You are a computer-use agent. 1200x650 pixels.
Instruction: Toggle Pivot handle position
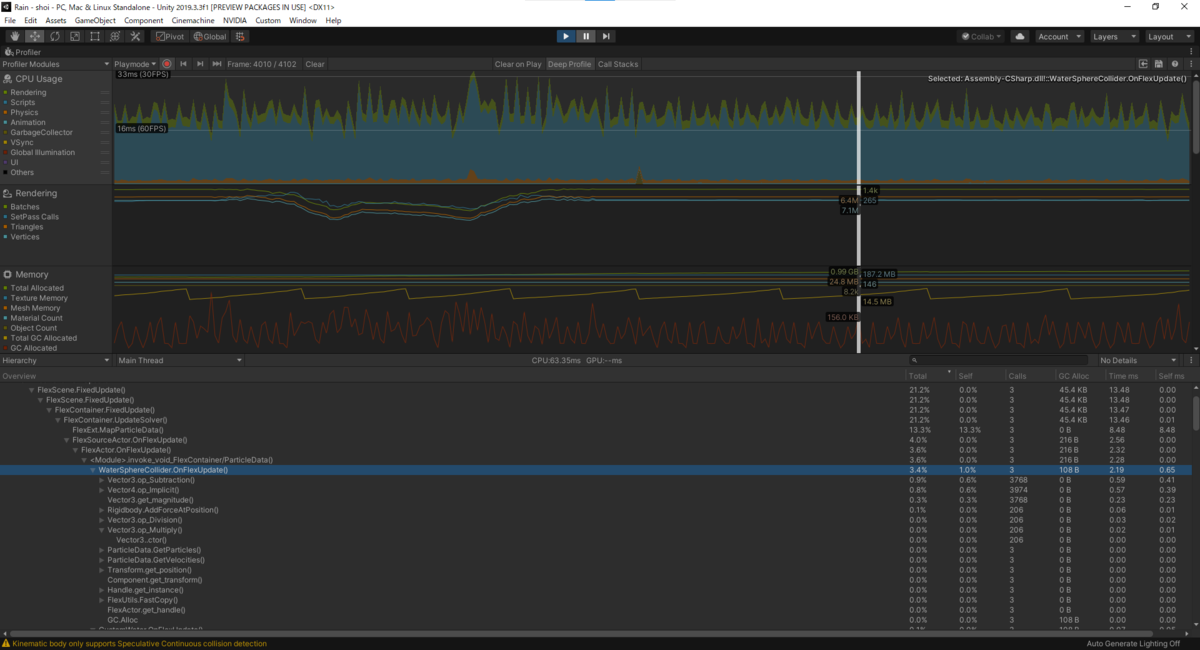[x=170, y=36]
